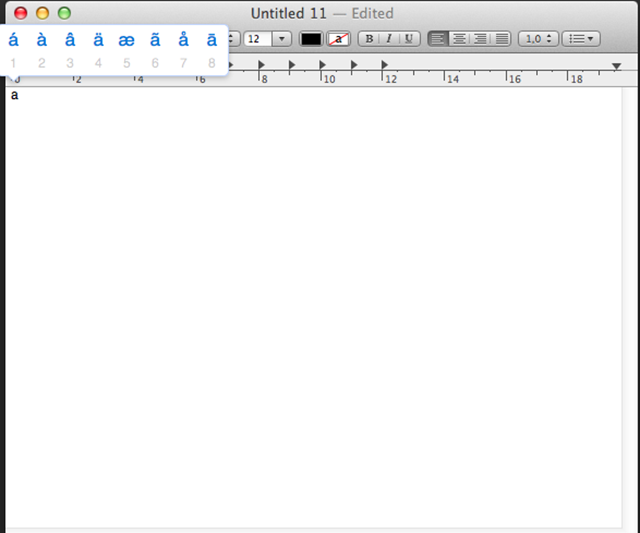The image size is (640, 533).
Task: Justify the text
Action: [501, 39]
